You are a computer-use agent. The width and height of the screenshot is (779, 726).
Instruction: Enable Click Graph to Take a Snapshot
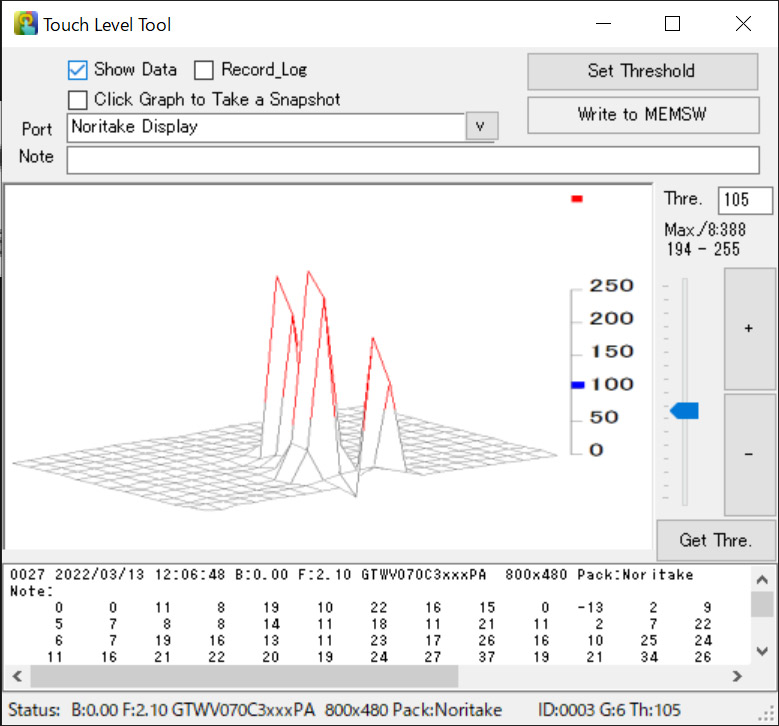[x=77, y=100]
